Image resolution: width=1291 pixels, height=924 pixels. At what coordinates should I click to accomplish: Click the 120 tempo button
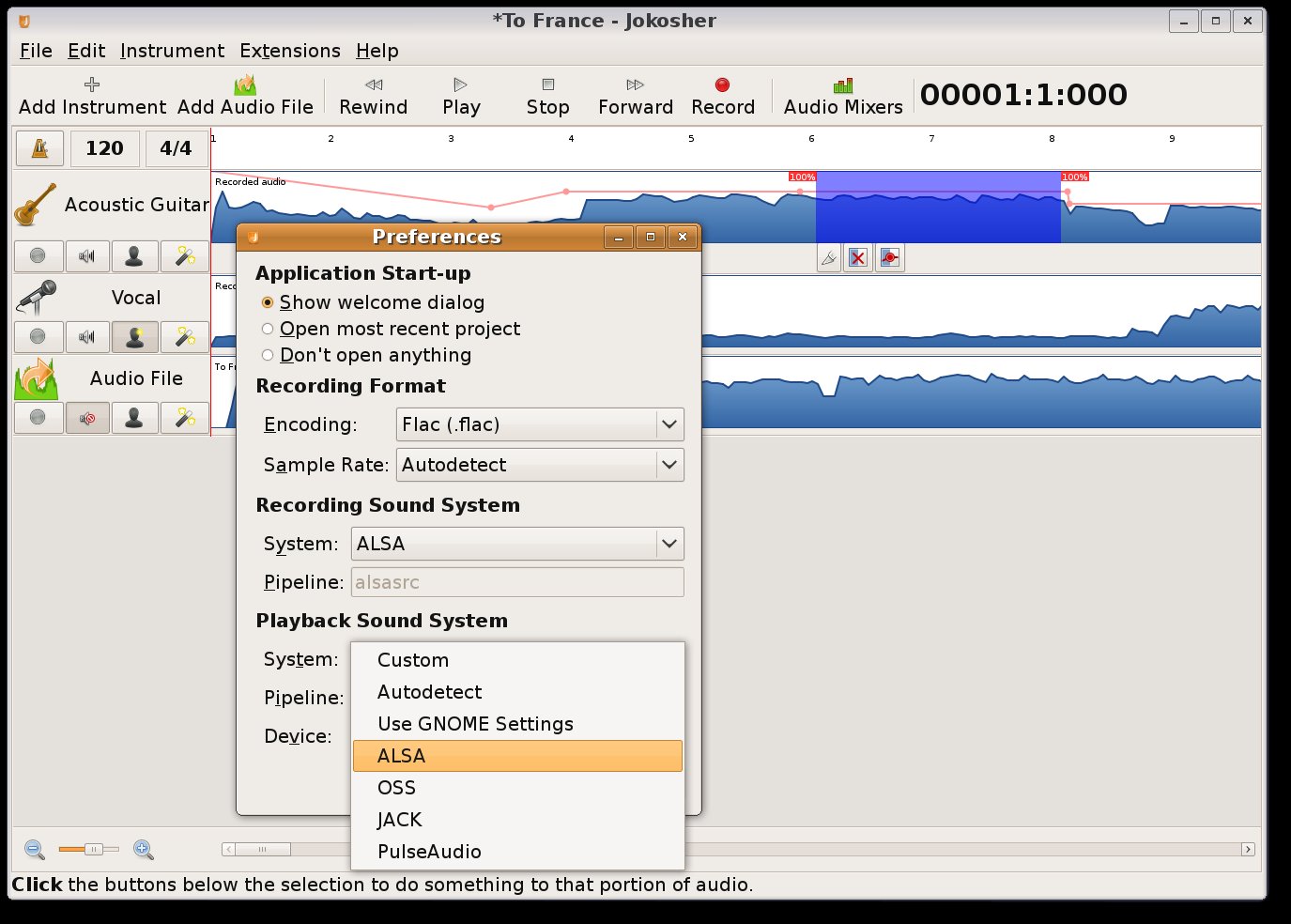click(104, 148)
